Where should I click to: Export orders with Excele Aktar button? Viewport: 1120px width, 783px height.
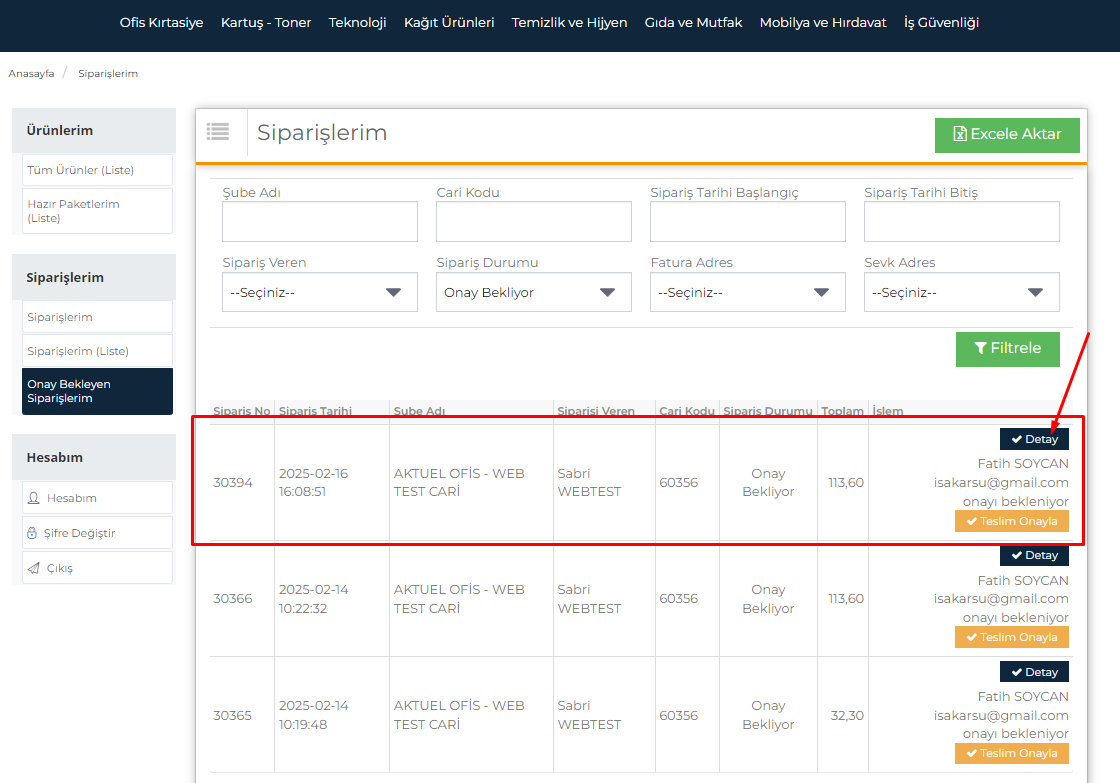(1007, 134)
